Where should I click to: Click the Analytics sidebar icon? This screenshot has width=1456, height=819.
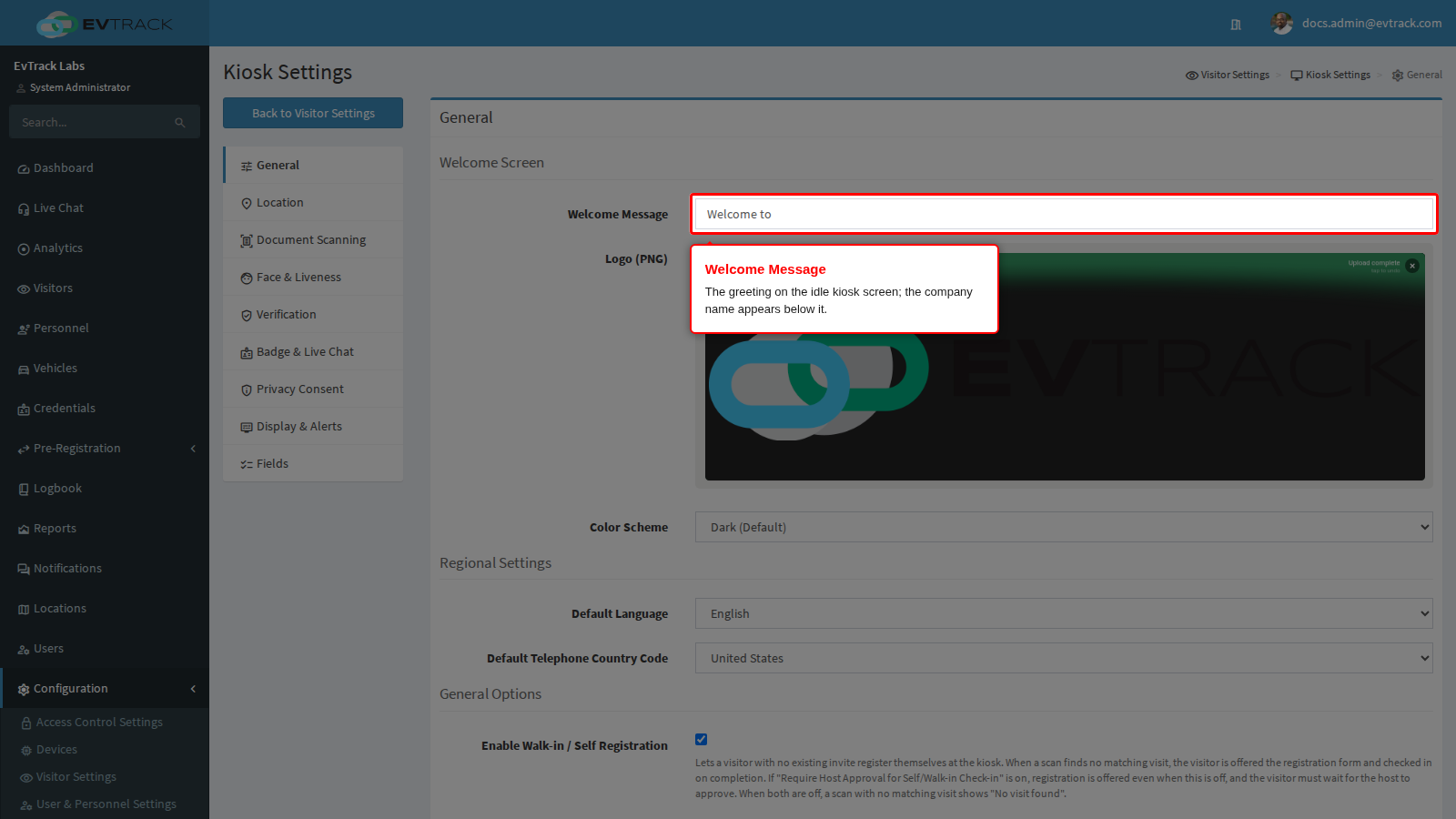click(x=24, y=249)
